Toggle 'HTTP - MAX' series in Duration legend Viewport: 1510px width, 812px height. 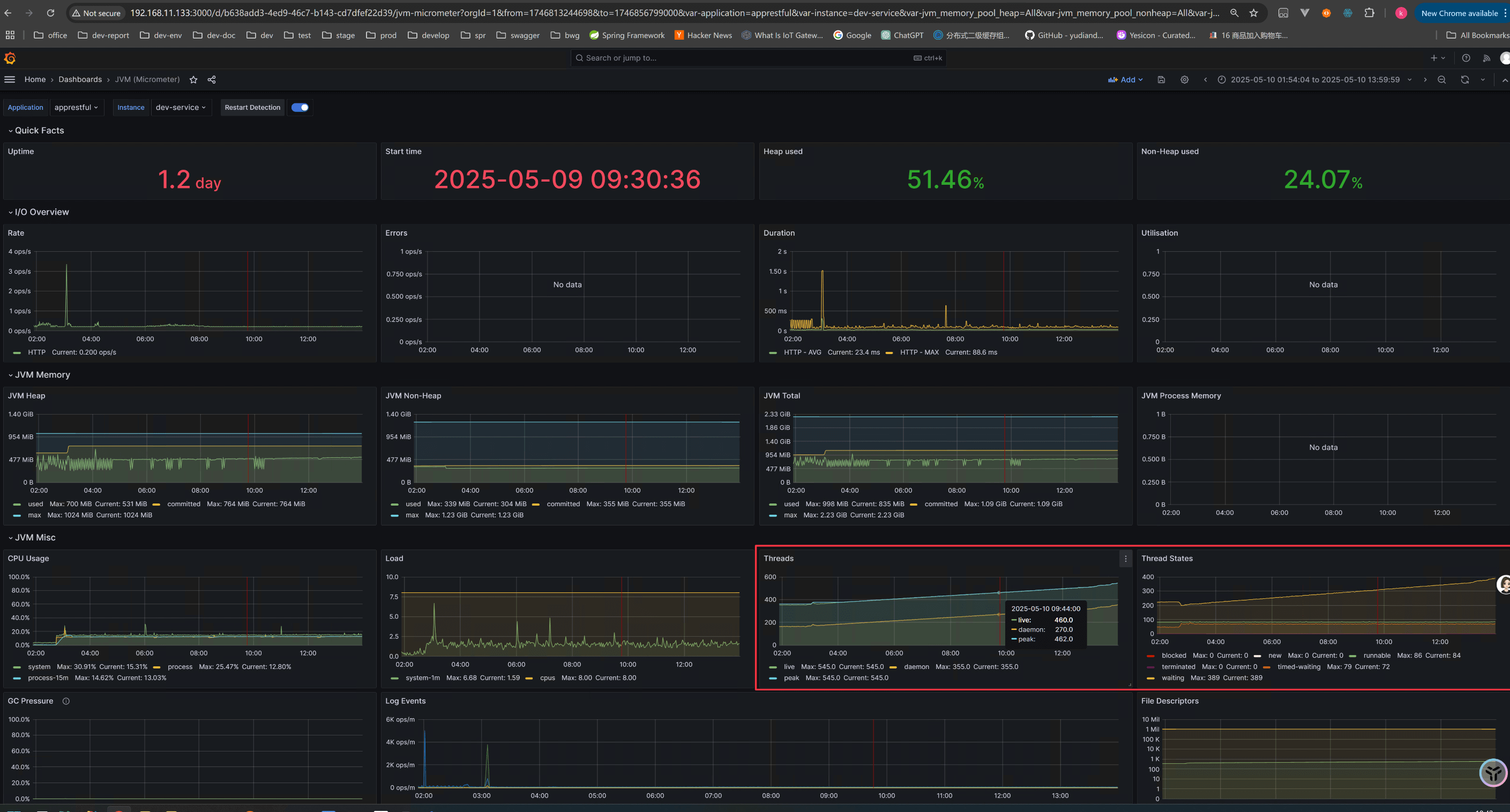coord(918,352)
